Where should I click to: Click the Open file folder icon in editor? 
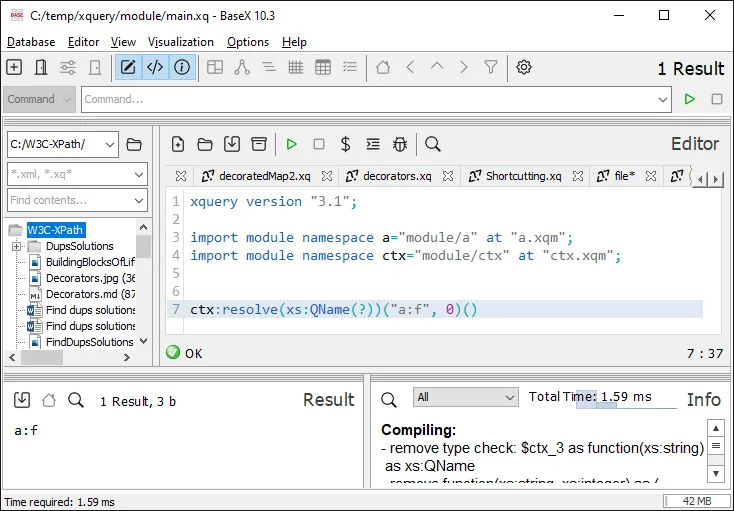pos(205,144)
